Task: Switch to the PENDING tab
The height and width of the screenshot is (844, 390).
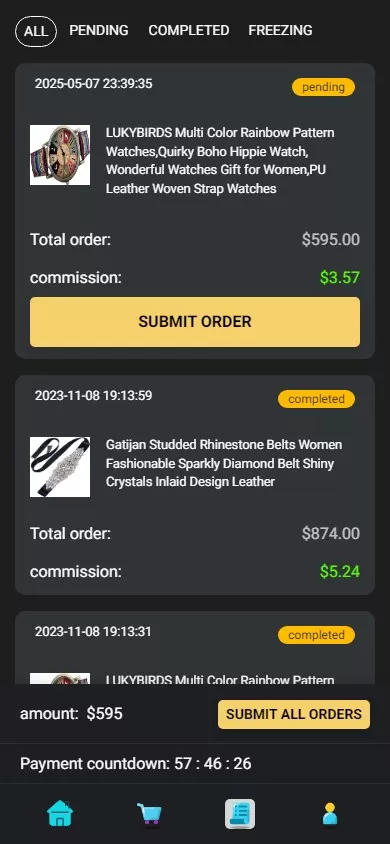Action: (99, 31)
